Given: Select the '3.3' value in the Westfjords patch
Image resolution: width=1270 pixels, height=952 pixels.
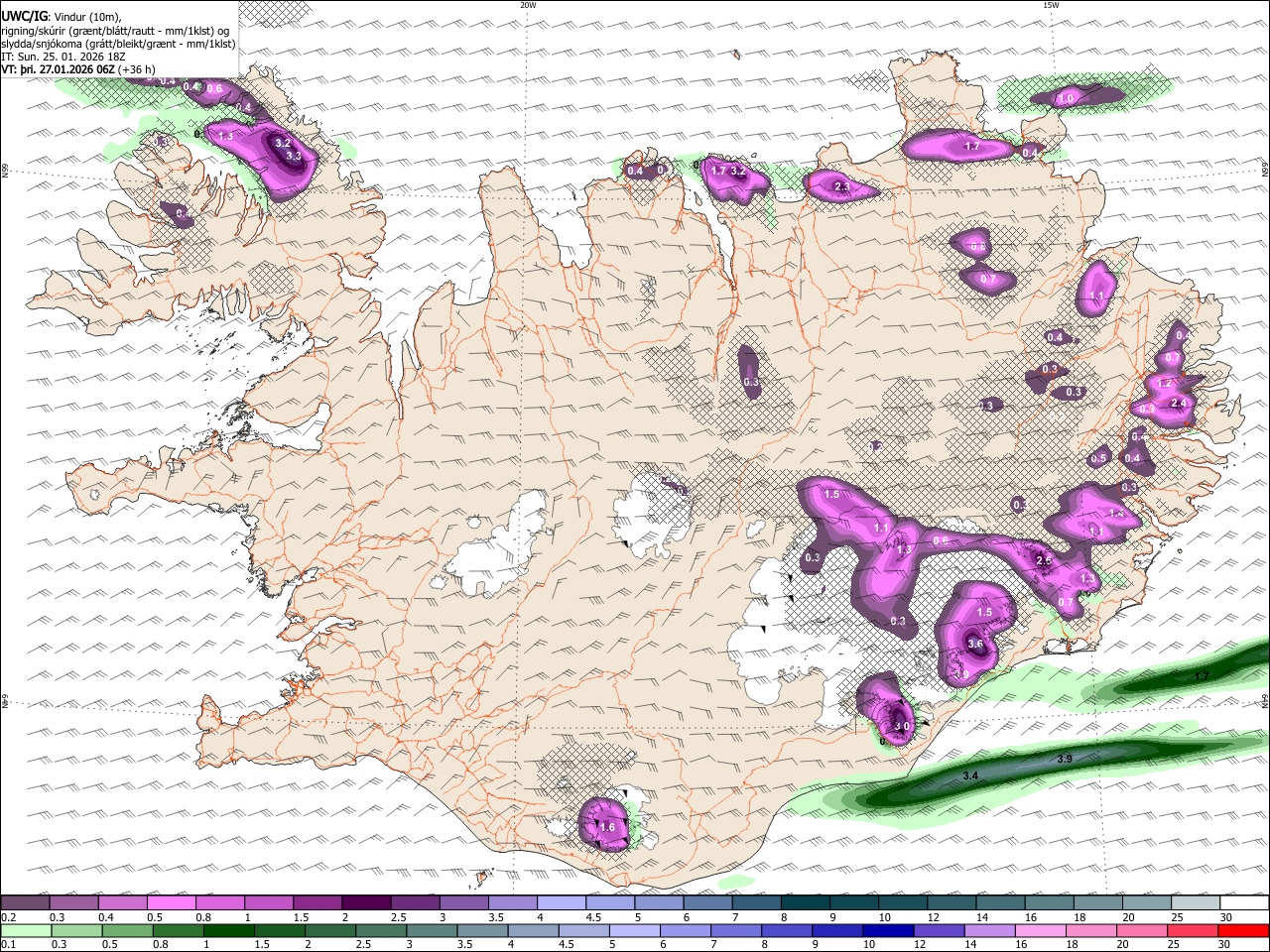Looking at the screenshot, I should (x=294, y=156).
